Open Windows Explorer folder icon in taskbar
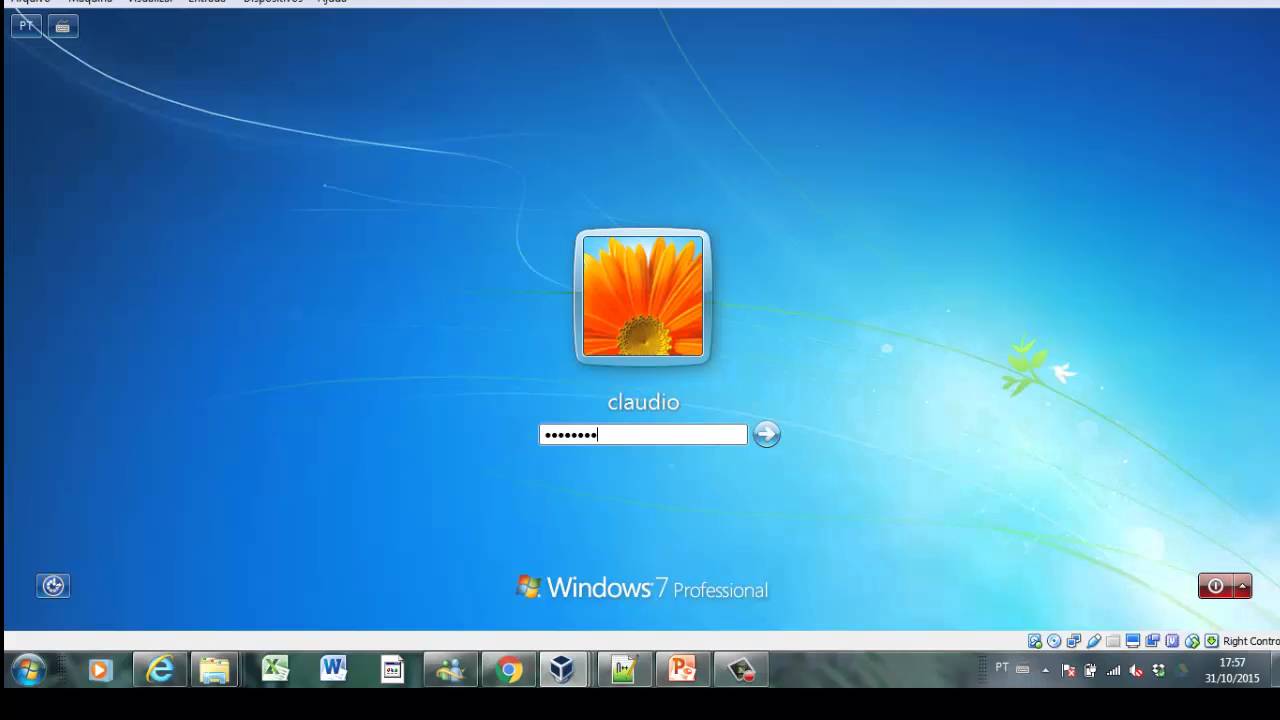This screenshot has height=720, width=1280. 214,669
